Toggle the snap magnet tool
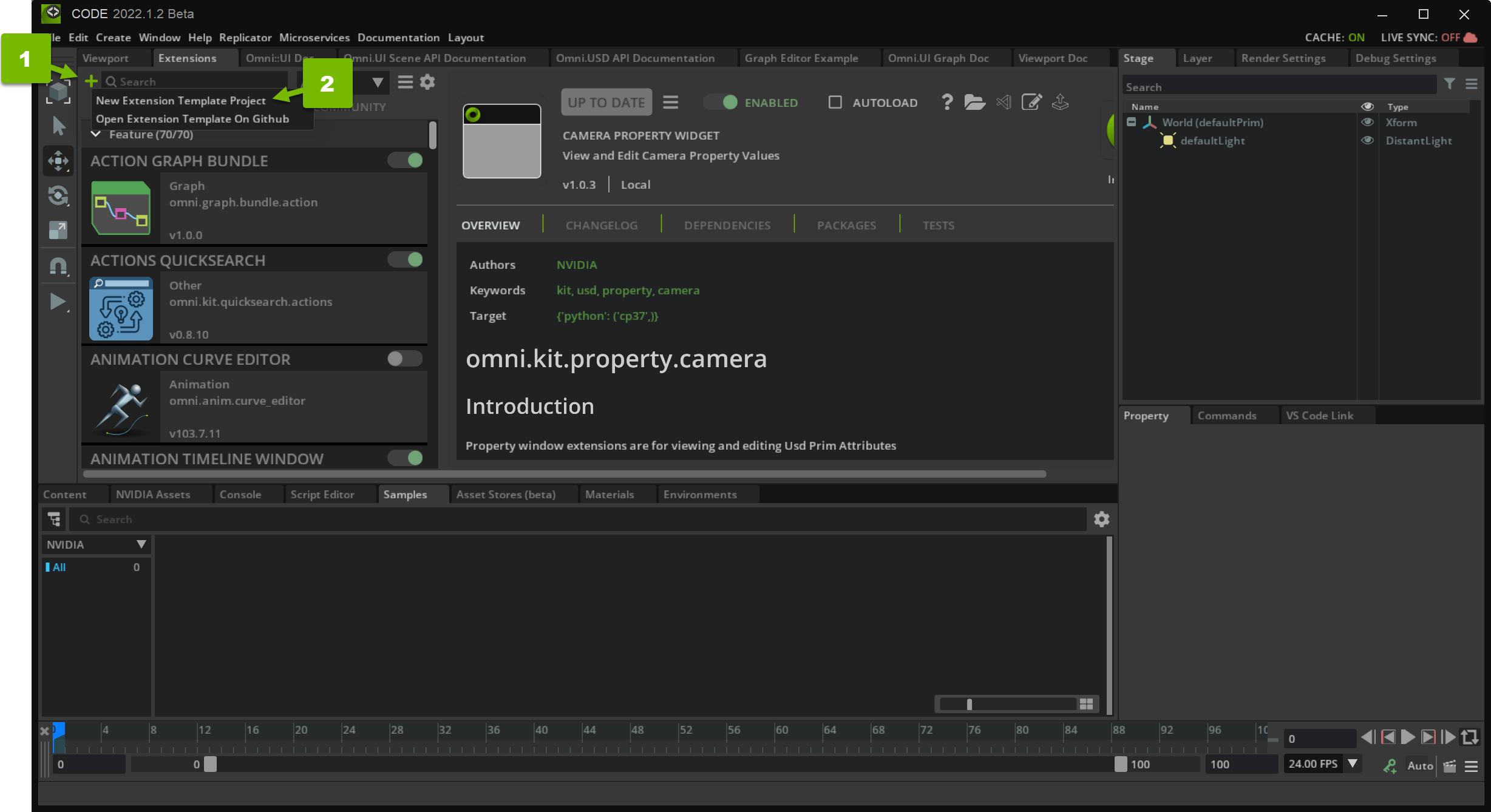Image resolution: width=1491 pixels, height=812 pixels. tap(58, 266)
